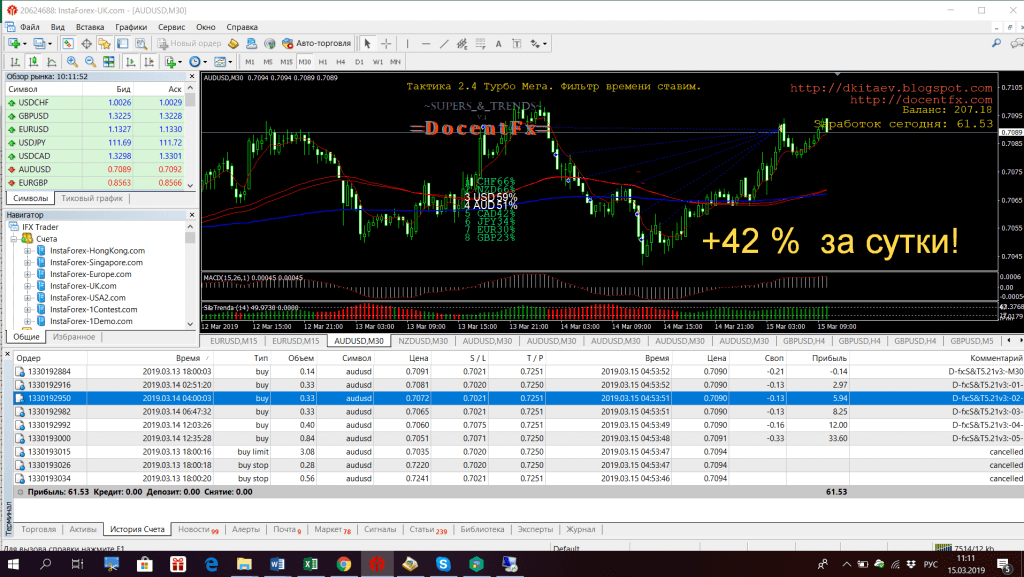Pick the Horizontal Line drawing tool
This screenshot has height=577, width=1024.
point(426,44)
